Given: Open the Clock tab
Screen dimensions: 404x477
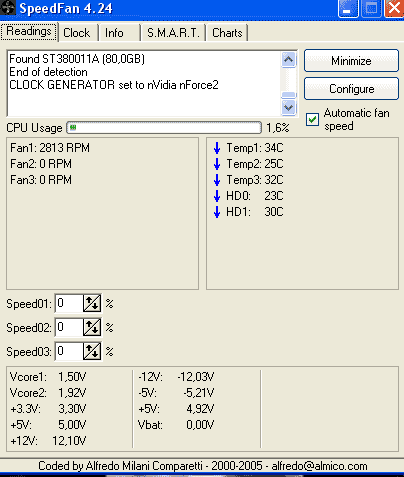Looking at the screenshot, I should (77, 33).
